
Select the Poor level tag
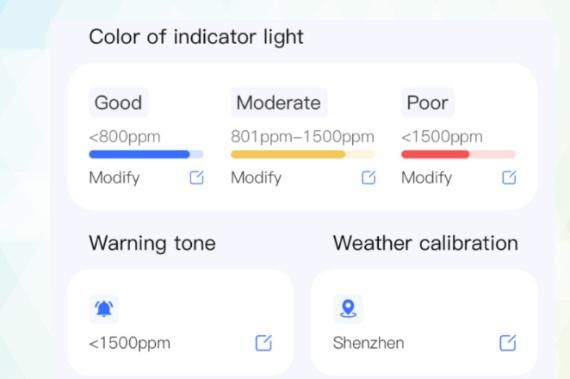click(428, 102)
